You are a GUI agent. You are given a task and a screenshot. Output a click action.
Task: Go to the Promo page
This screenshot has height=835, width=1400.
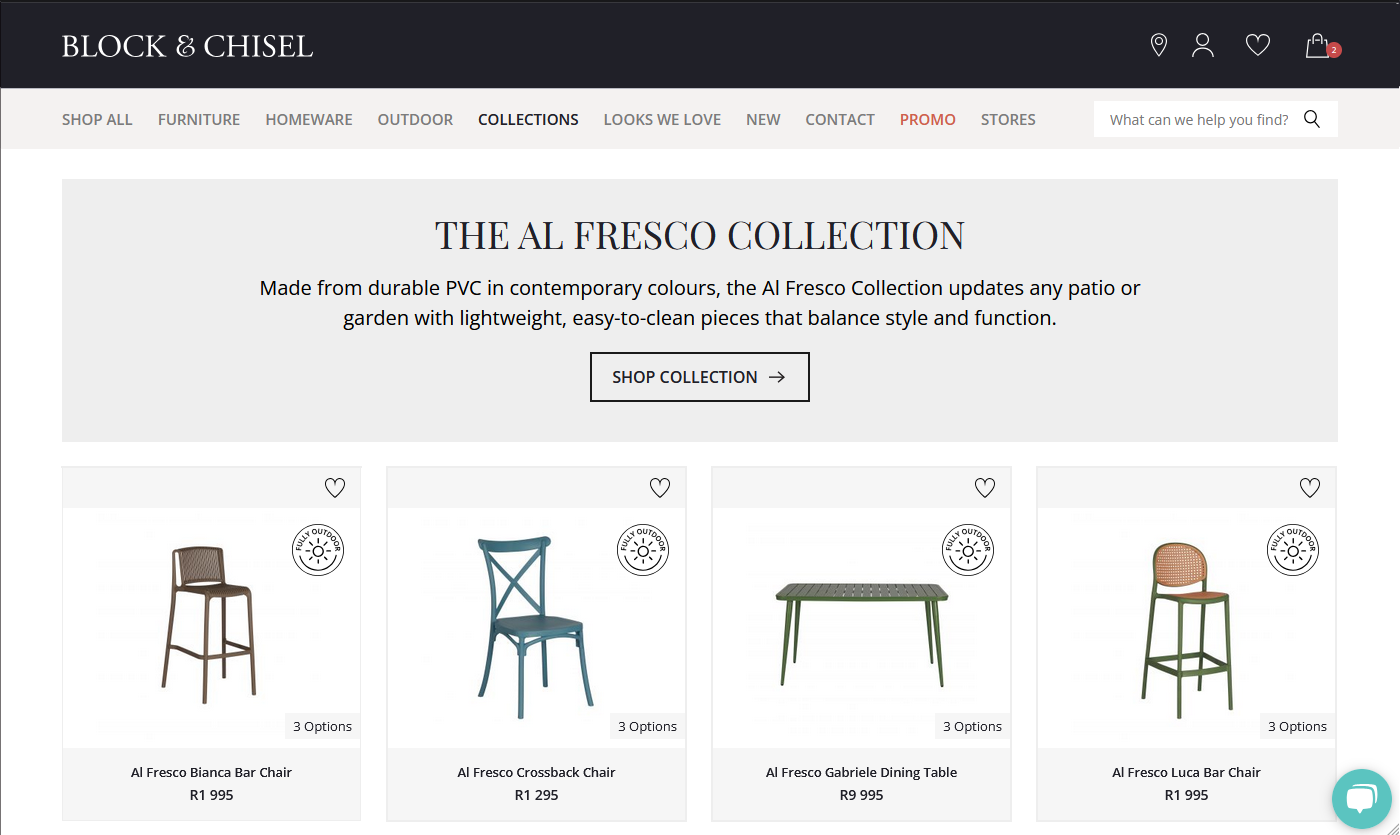click(x=927, y=119)
